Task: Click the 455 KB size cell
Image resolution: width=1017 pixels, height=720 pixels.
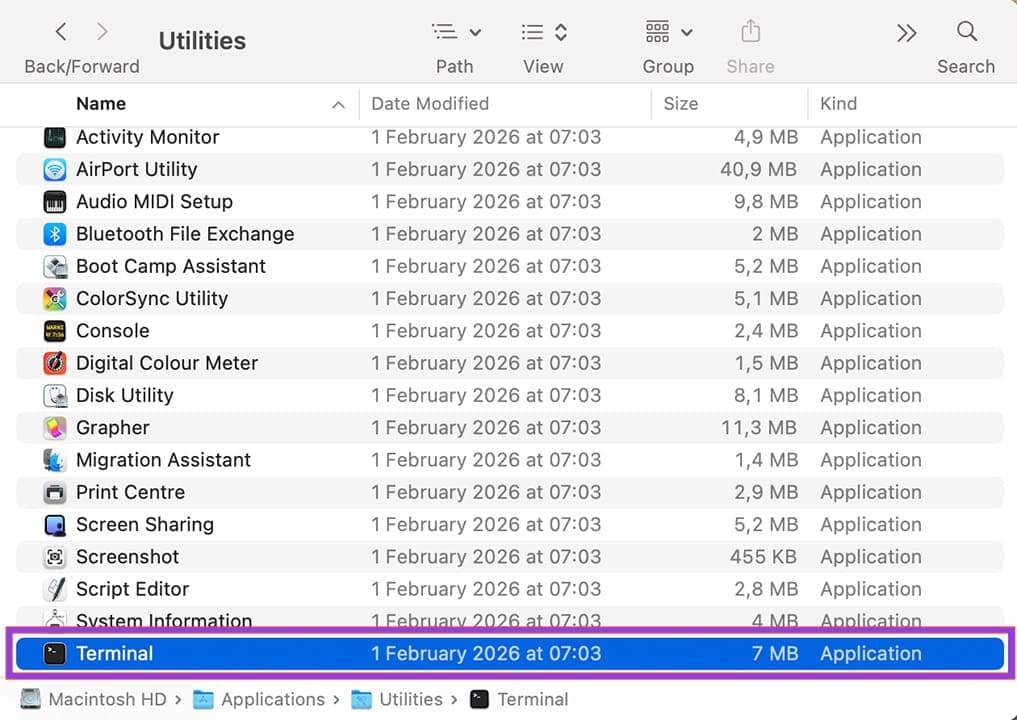Action: 763,557
